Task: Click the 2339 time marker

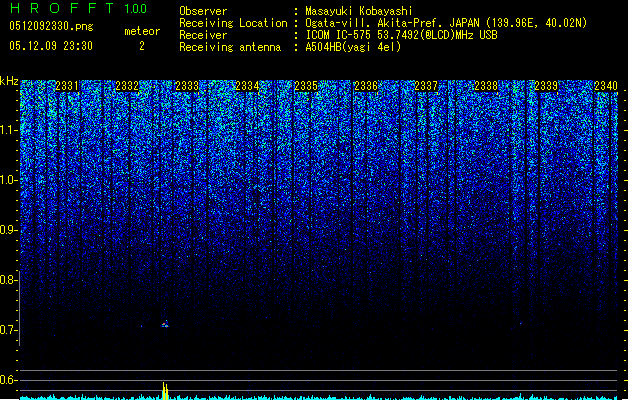Action: point(546,86)
